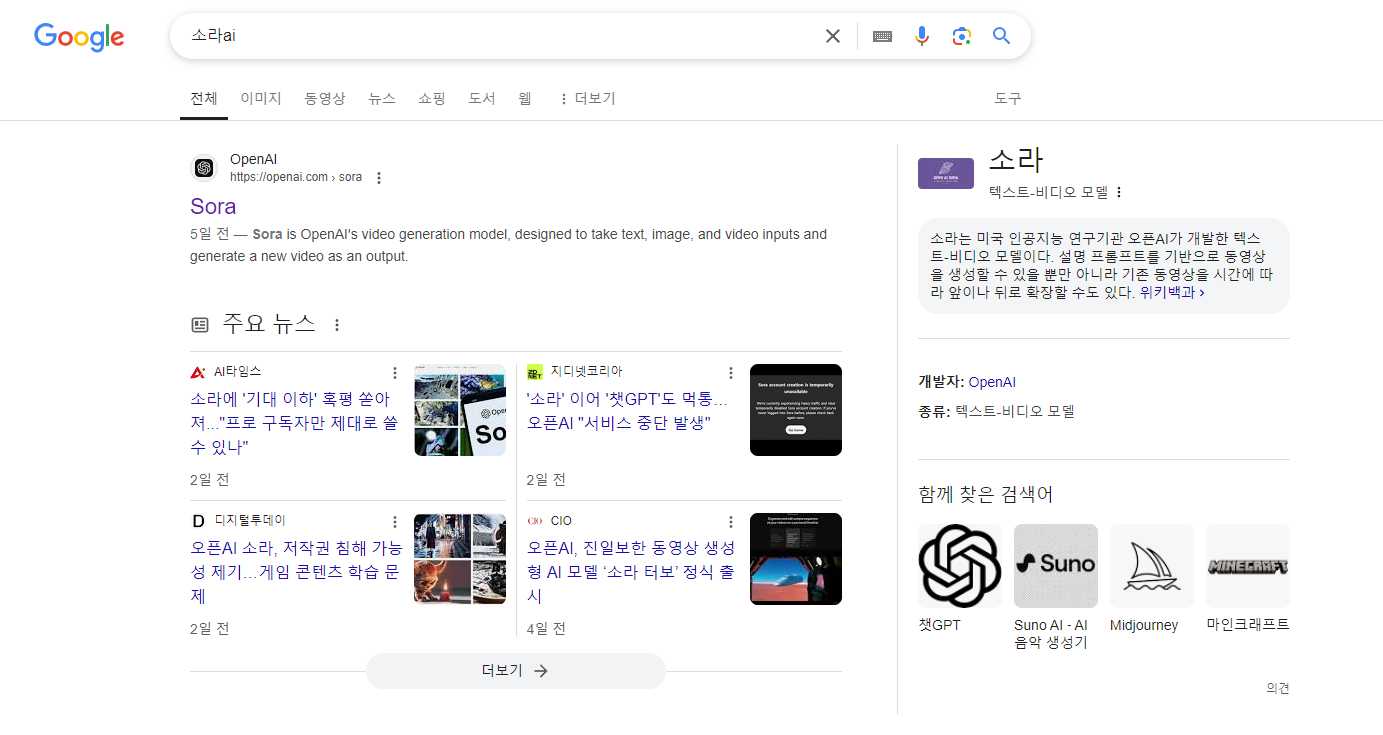Screen dimensions: 1383x735
Task: Open three-dot menu for AI타임스 article
Action: (x=395, y=373)
